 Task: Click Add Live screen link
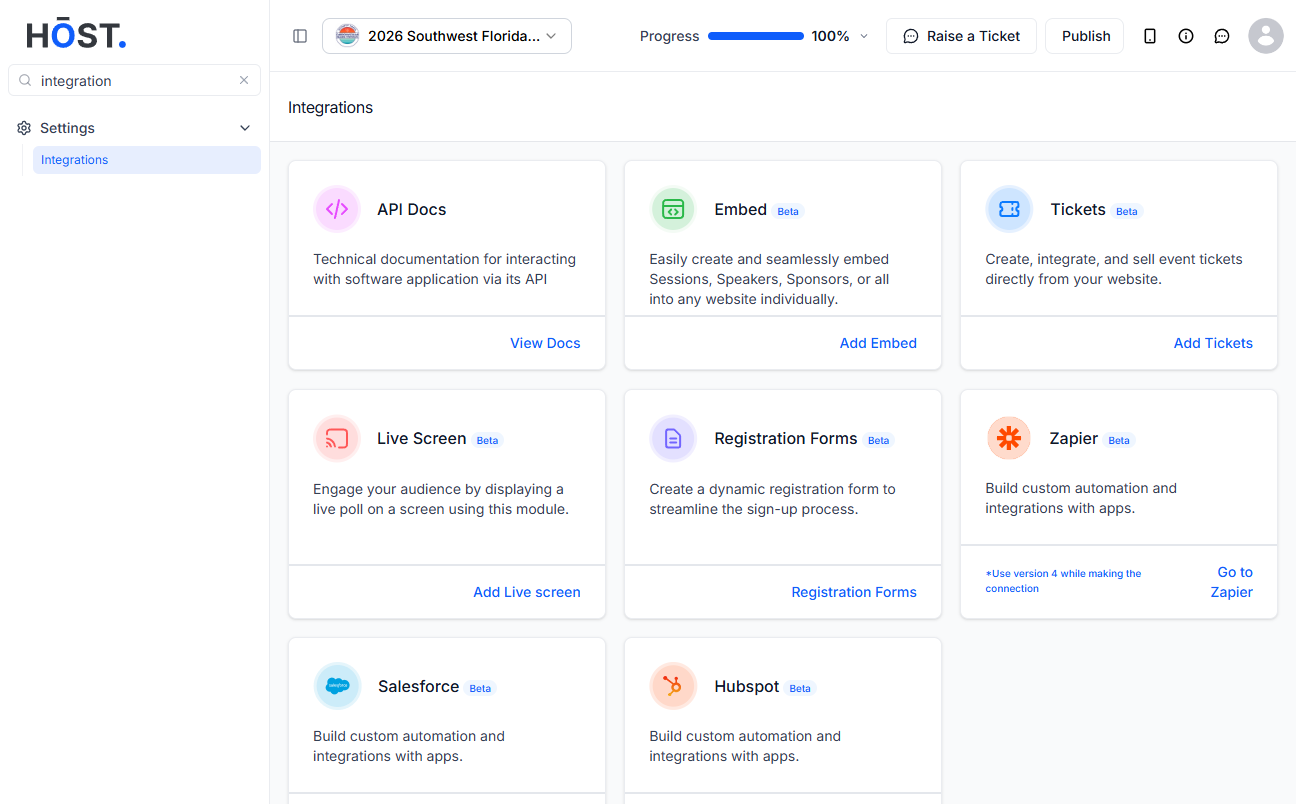527,592
